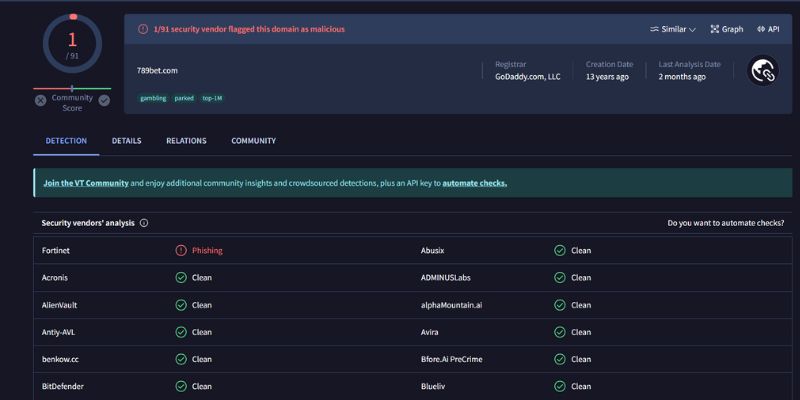The height and width of the screenshot is (400, 800).
Task: Click the Bfore.Ai PreCrime vendor name
Action: [452, 359]
